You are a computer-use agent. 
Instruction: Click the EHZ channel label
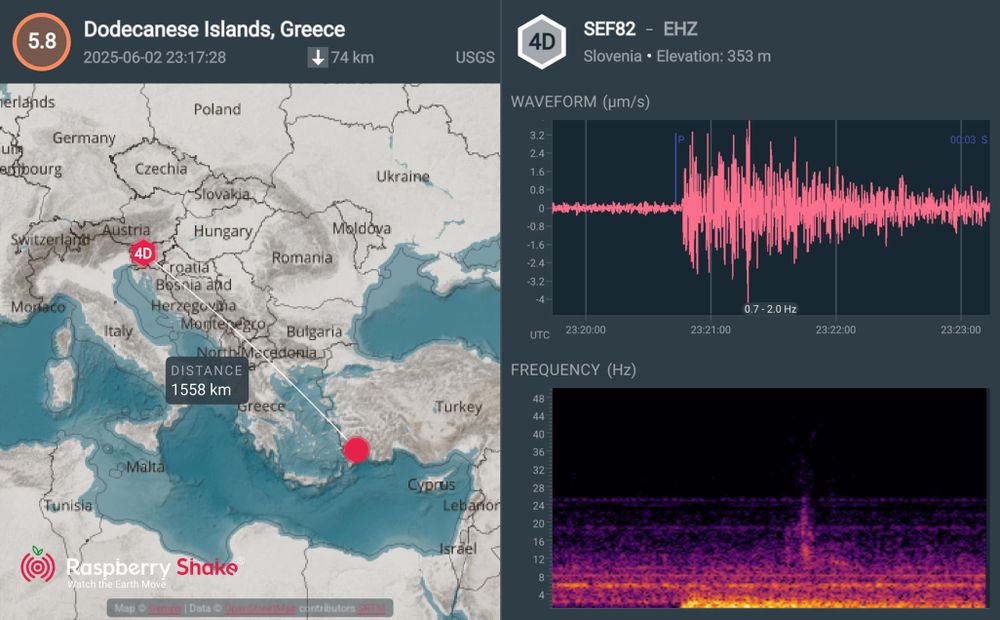680,29
